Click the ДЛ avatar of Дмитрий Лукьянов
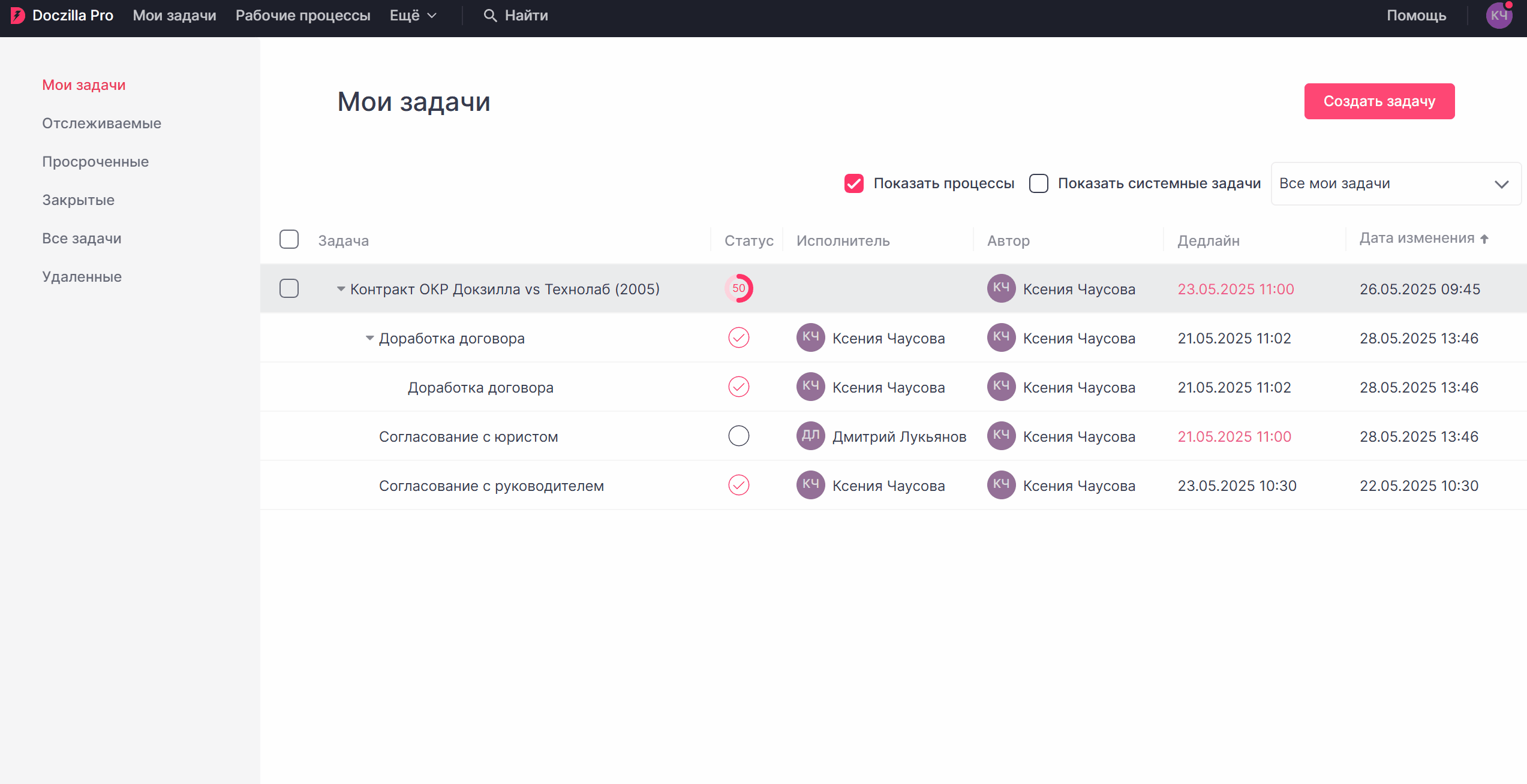This screenshot has height=784, width=1527. (811, 436)
